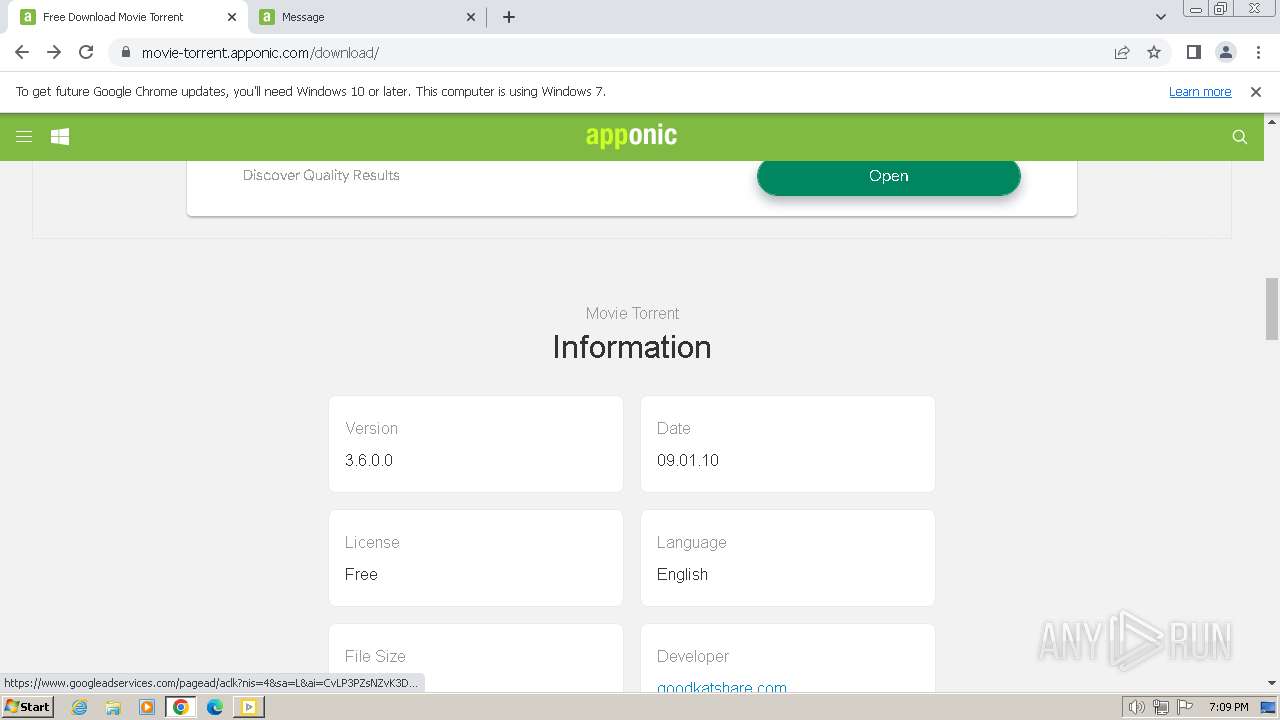Image resolution: width=1280 pixels, height=720 pixels.
Task: Launch Internet Explorer from the taskbar
Action: pyautogui.click(x=80, y=707)
